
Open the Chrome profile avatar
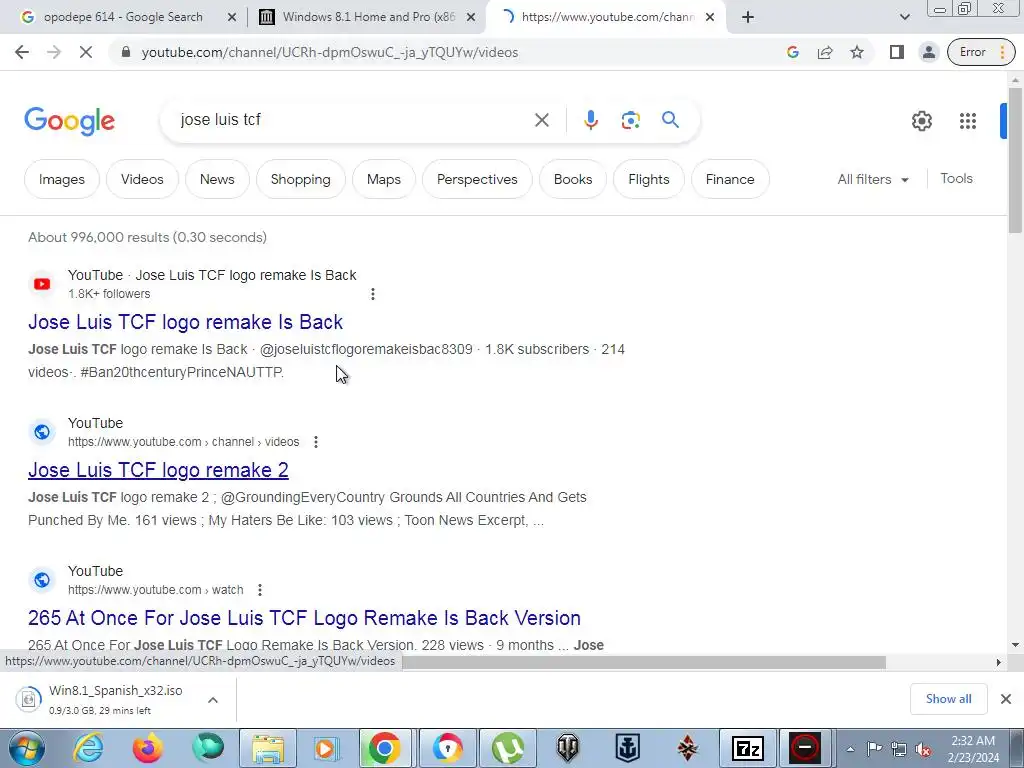(929, 52)
